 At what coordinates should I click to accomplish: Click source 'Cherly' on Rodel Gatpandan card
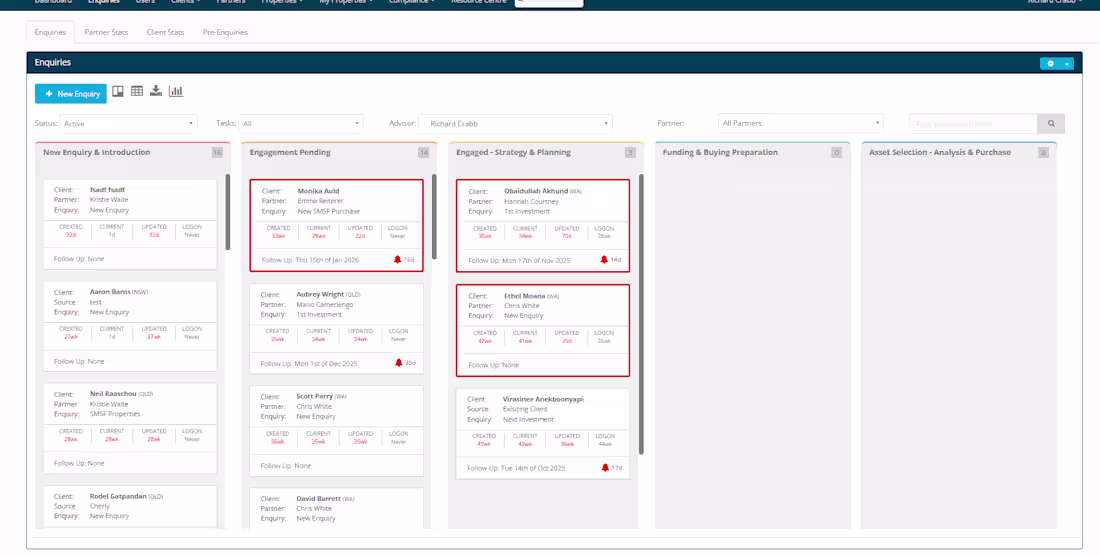[x=100, y=506]
